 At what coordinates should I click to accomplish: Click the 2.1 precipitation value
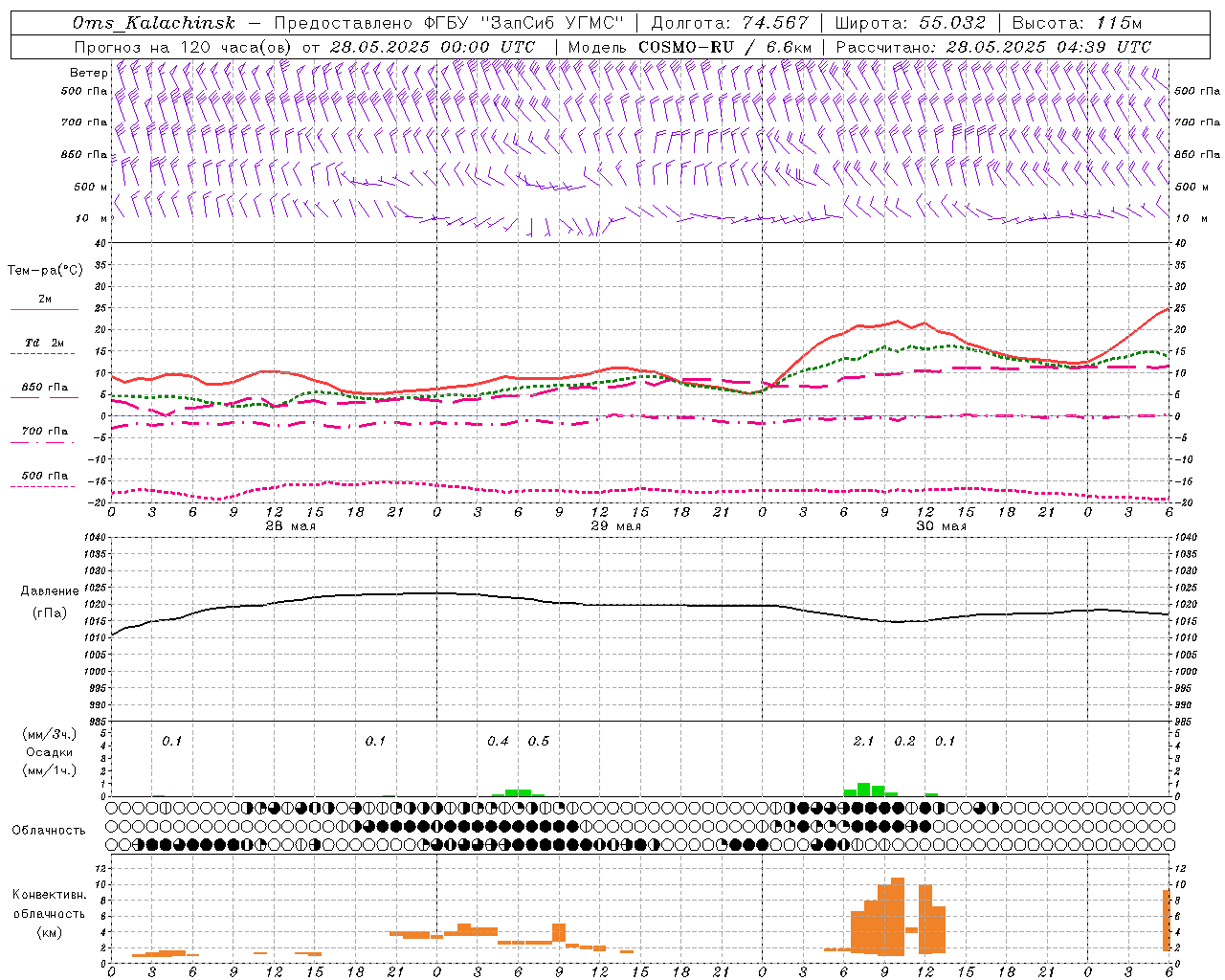click(x=863, y=741)
